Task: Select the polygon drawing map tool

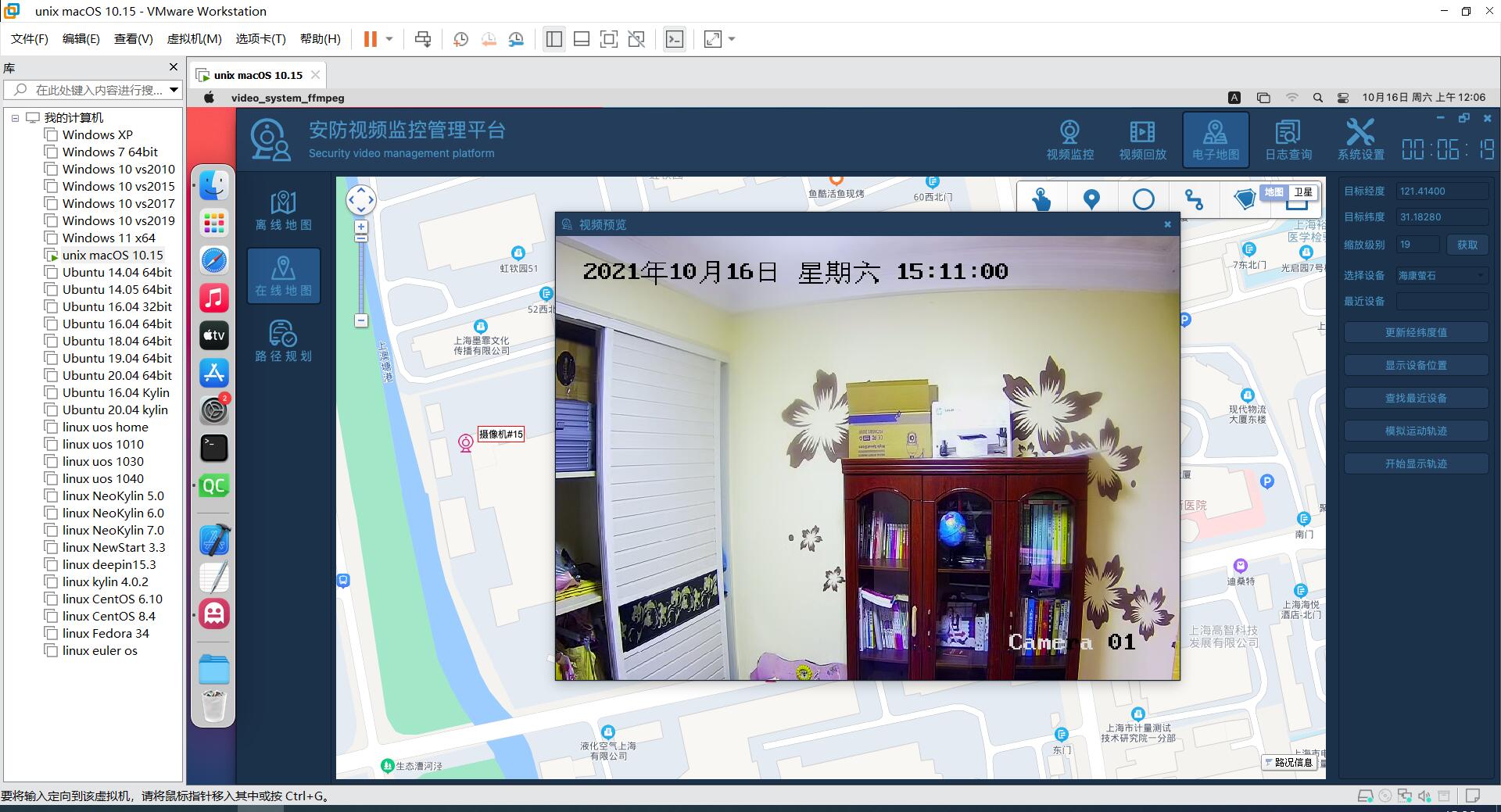Action: 1244,199
